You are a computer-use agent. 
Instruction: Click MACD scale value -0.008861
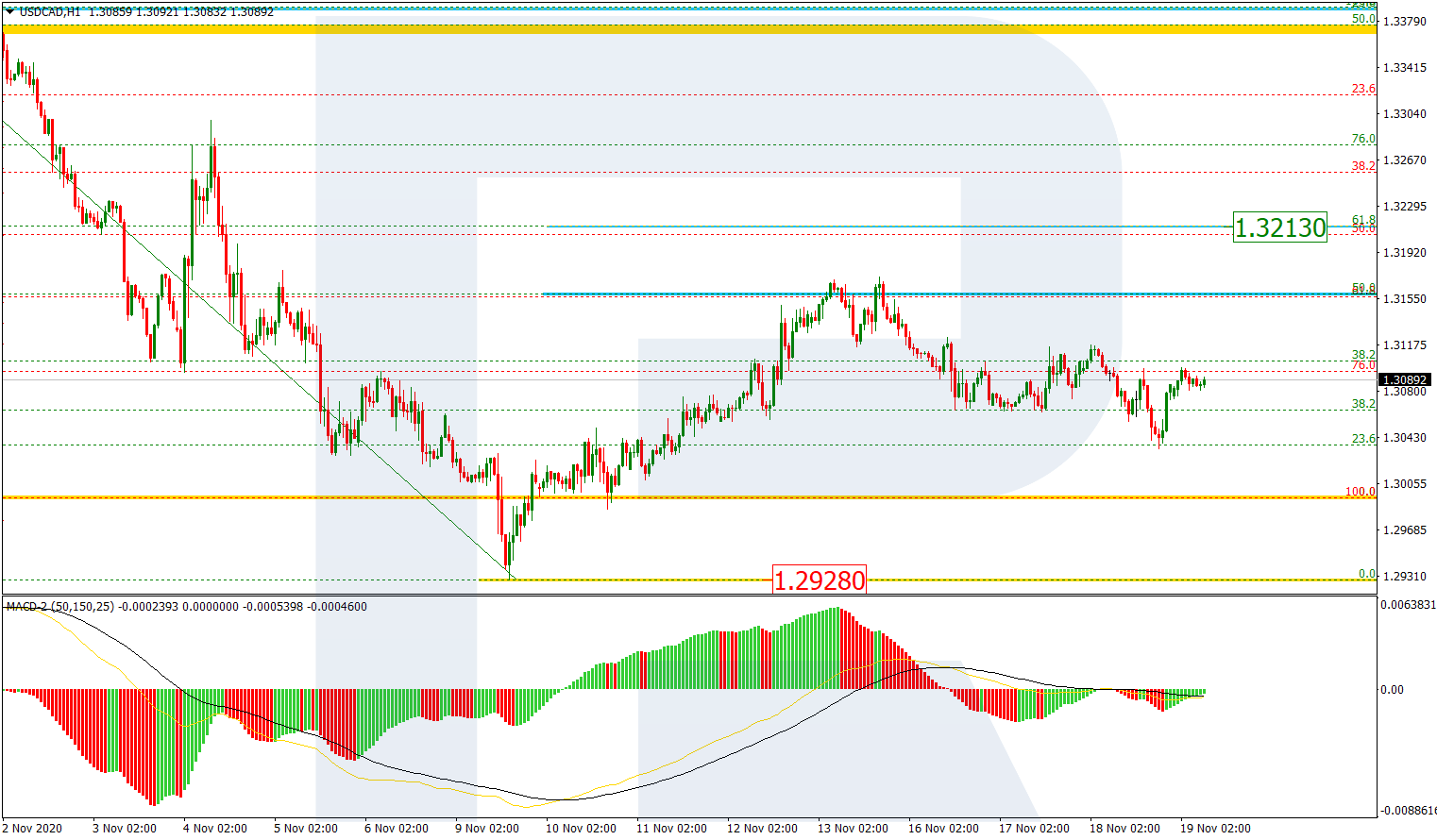click(x=1408, y=811)
